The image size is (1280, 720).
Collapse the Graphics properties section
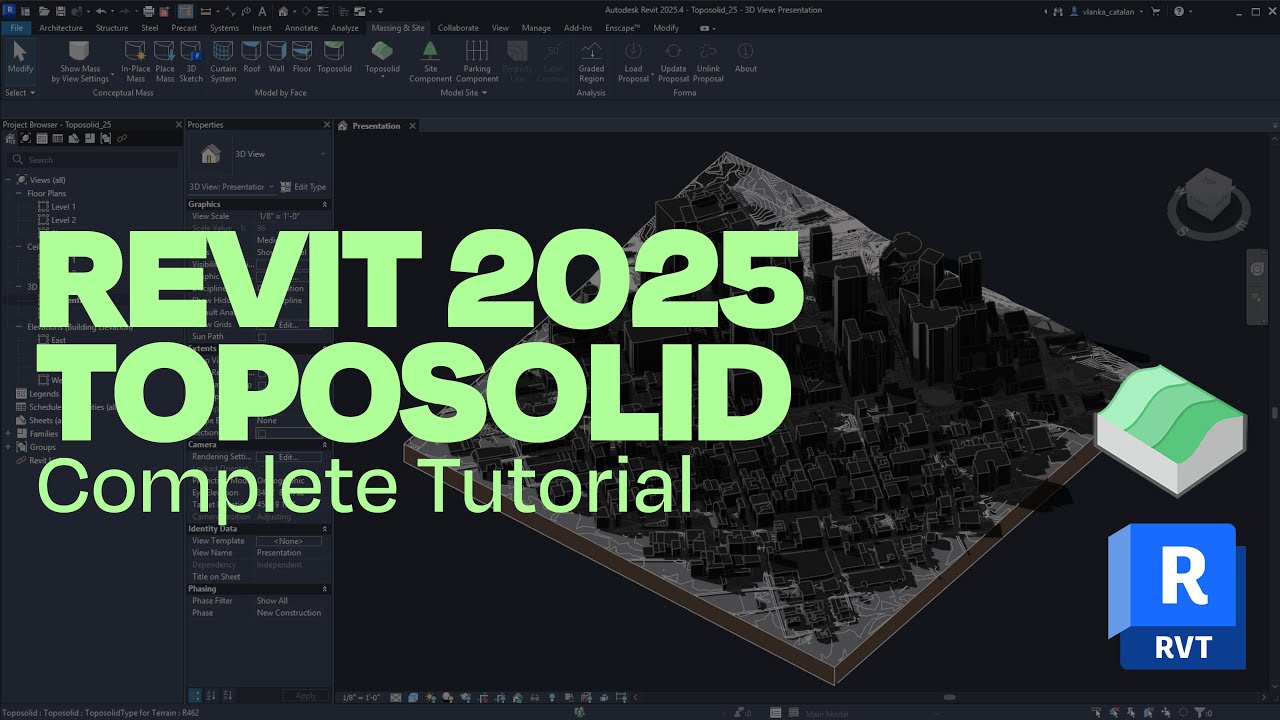[325, 204]
